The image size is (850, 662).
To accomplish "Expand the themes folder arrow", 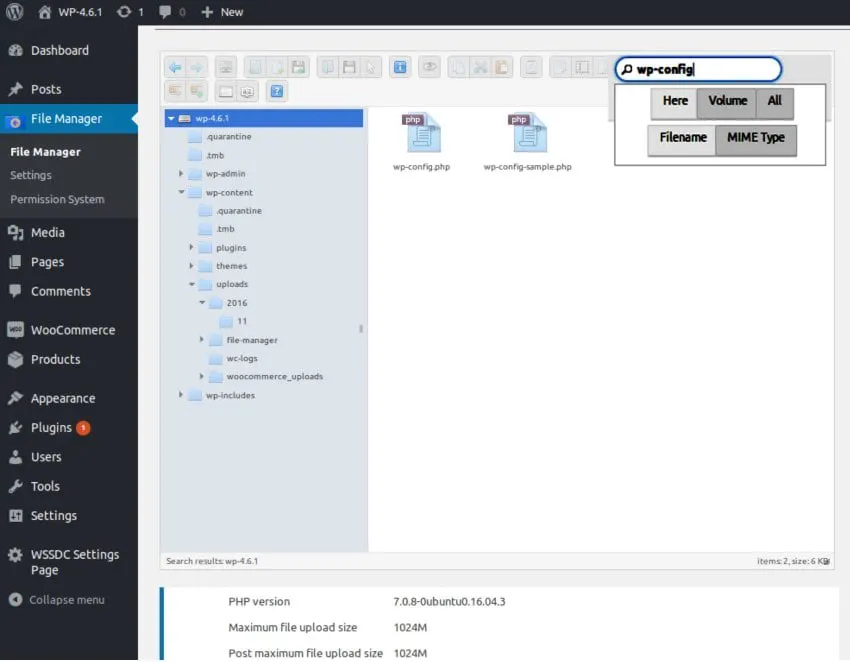I will [191, 266].
